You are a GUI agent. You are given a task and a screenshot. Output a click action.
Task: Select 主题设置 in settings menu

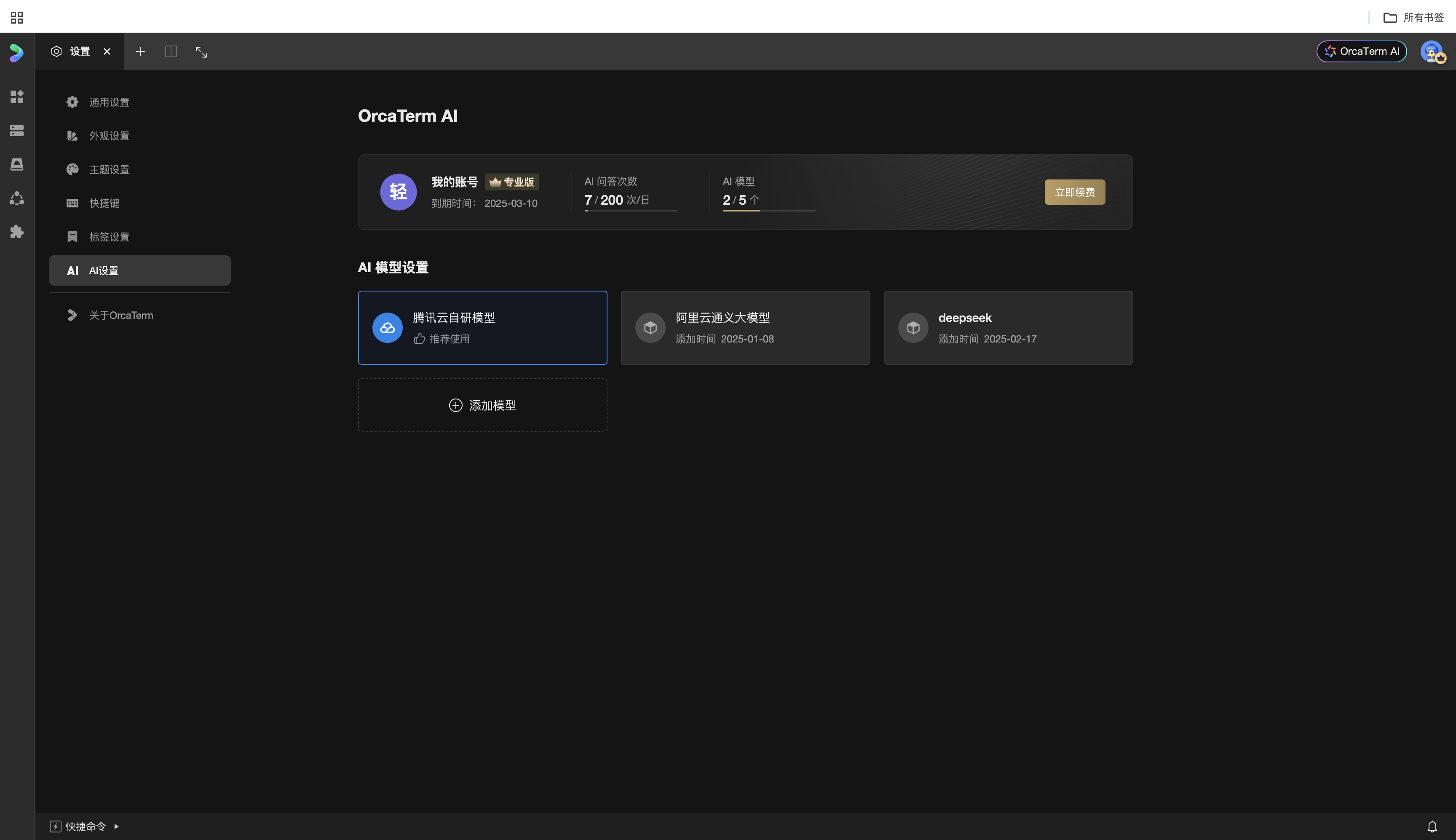click(139, 170)
